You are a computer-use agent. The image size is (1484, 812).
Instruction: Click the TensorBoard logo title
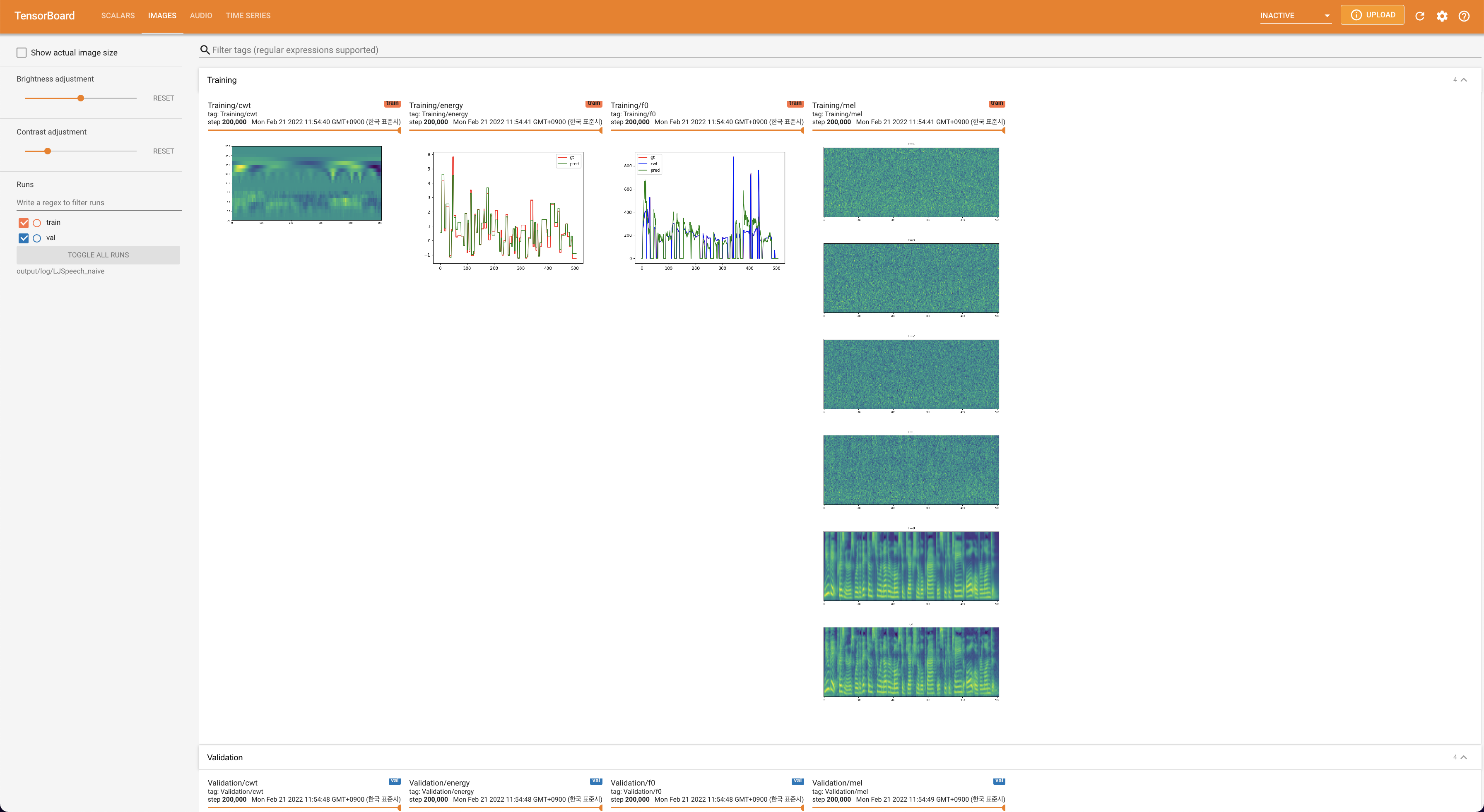coord(44,16)
